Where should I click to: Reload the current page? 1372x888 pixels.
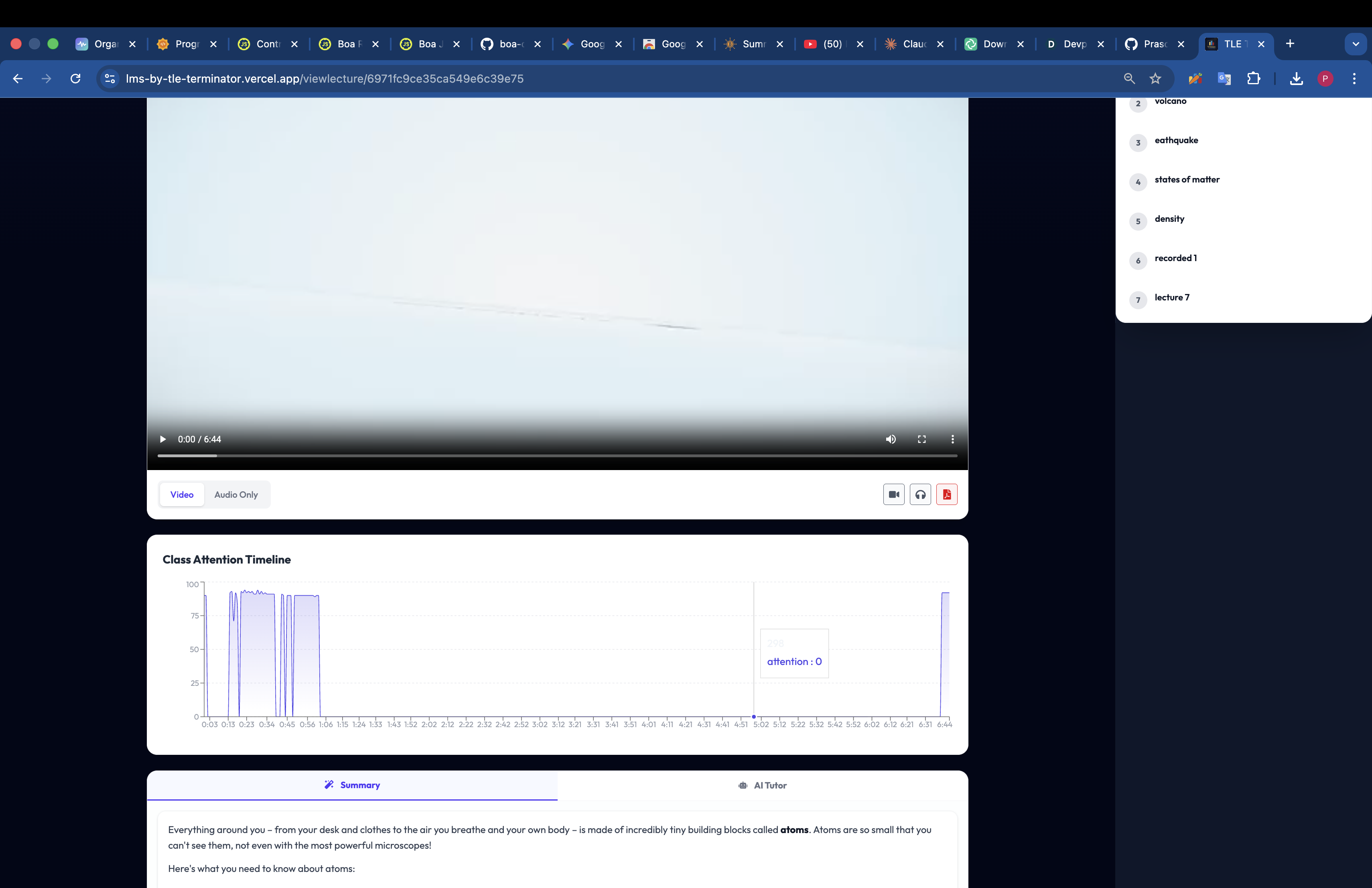pos(75,78)
